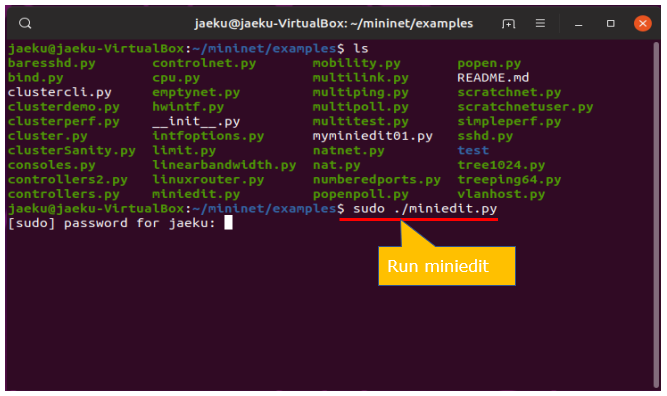Close the terminal window

pos(642,23)
